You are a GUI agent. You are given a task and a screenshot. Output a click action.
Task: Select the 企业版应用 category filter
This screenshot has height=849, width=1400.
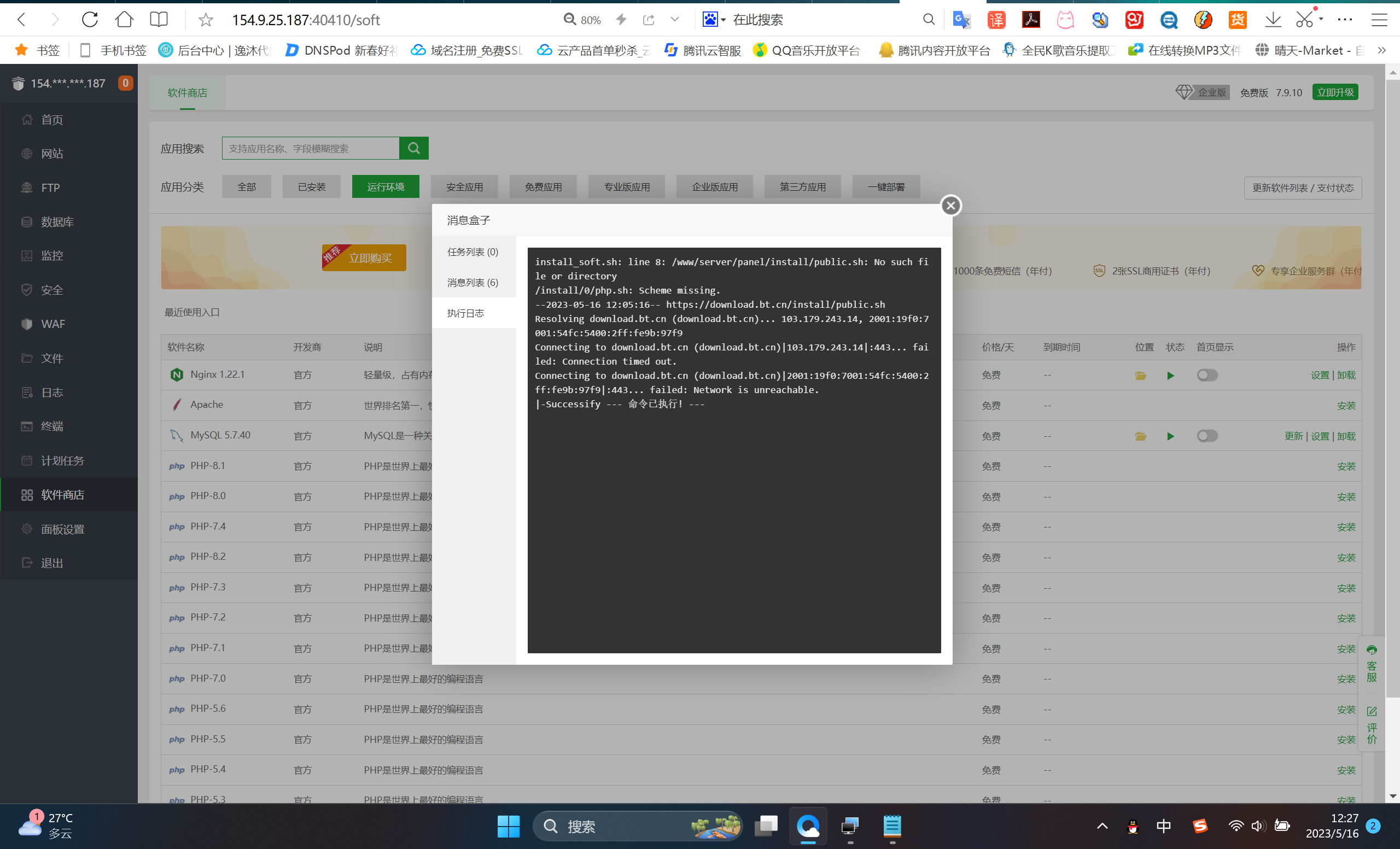[x=715, y=187]
